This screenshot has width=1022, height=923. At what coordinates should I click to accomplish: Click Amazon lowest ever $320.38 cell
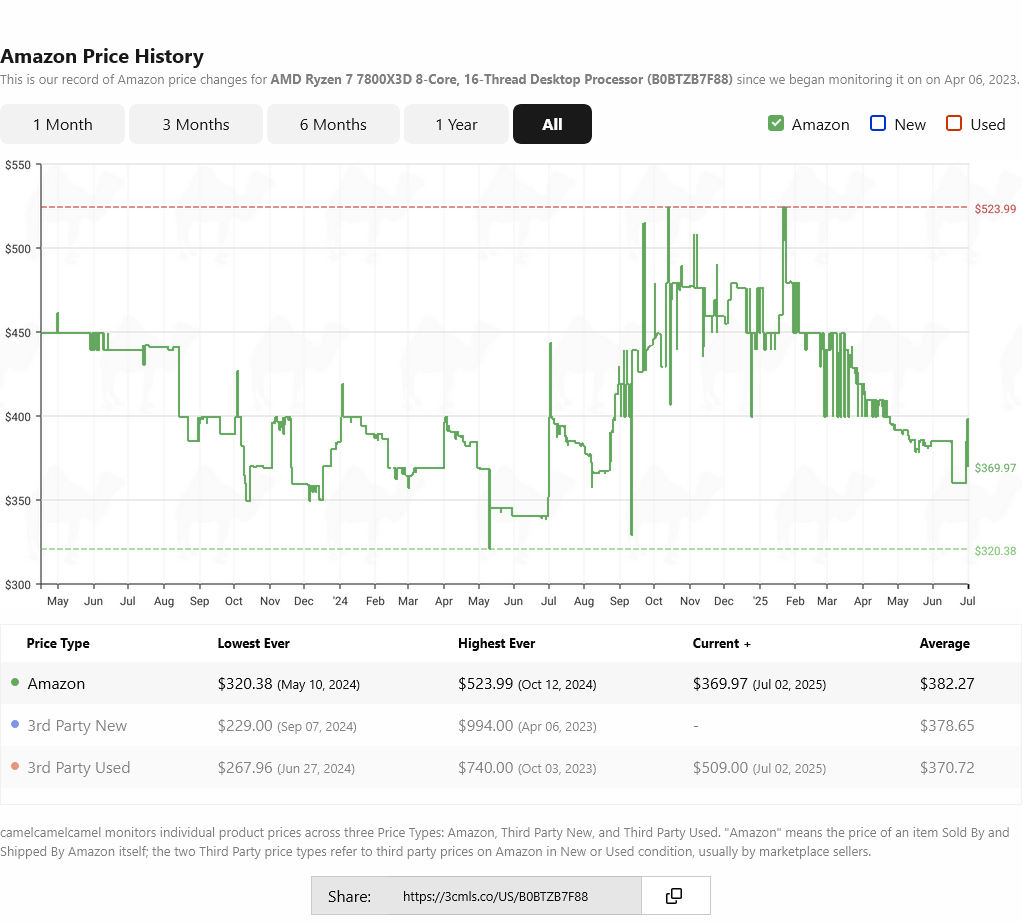(289, 684)
